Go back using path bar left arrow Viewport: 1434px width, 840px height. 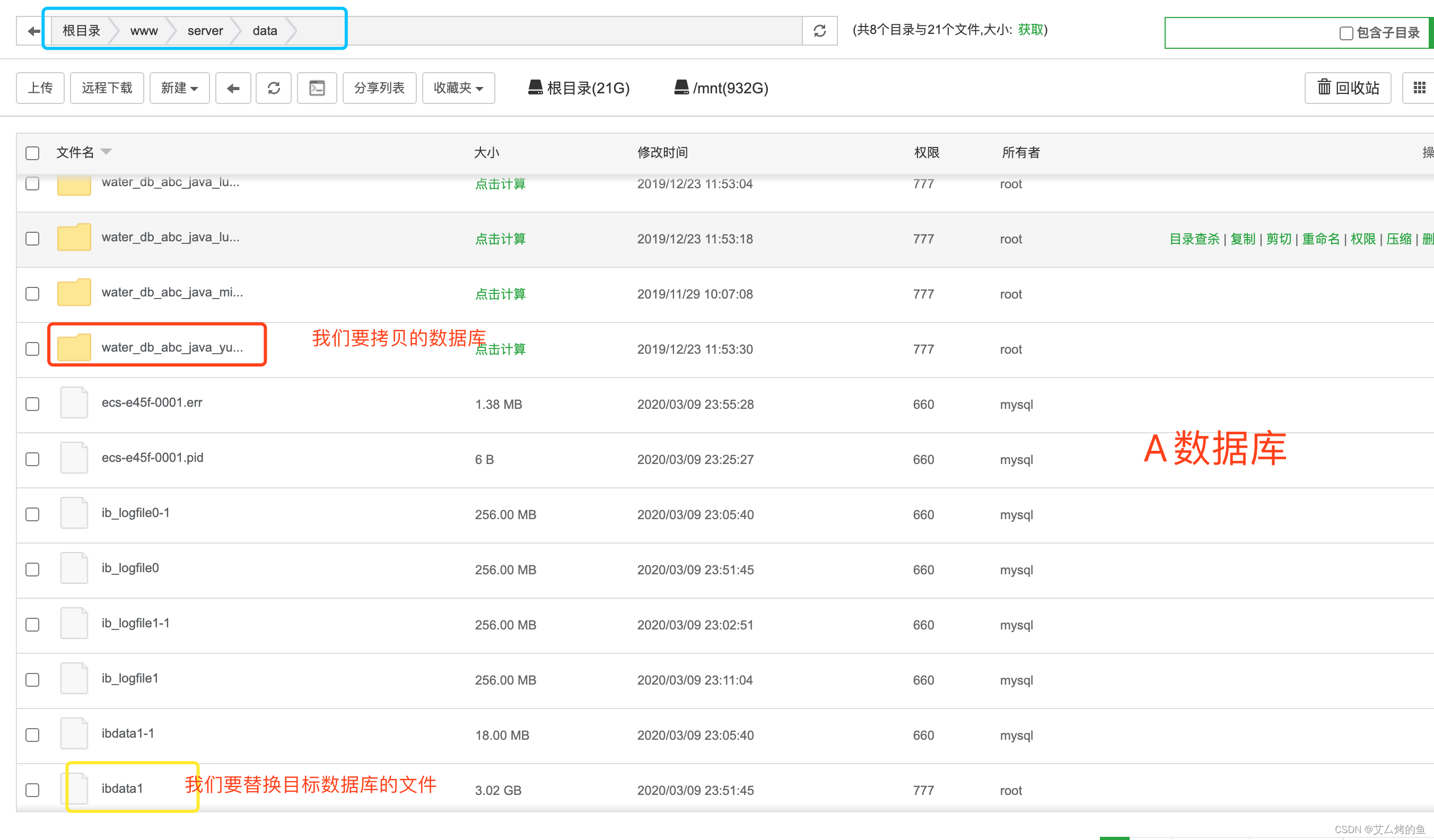(33, 31)
